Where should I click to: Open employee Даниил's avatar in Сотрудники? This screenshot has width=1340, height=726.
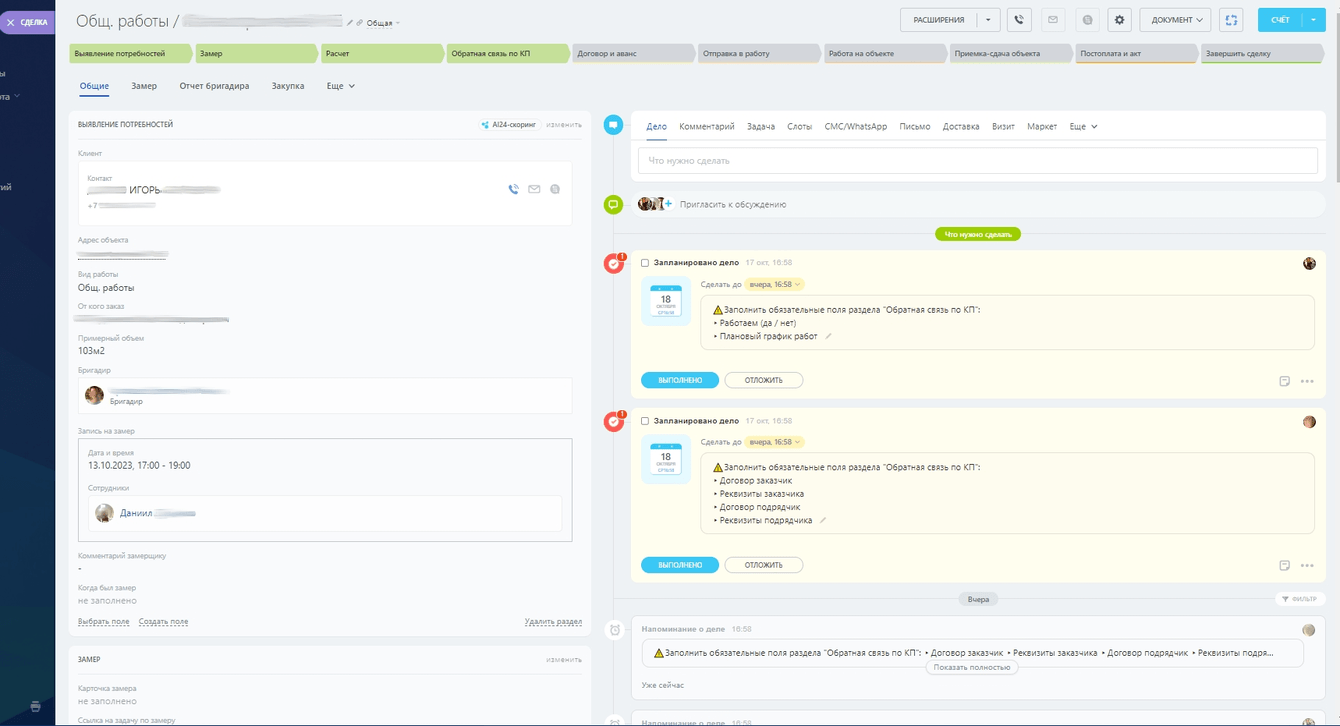coord(104,513)
